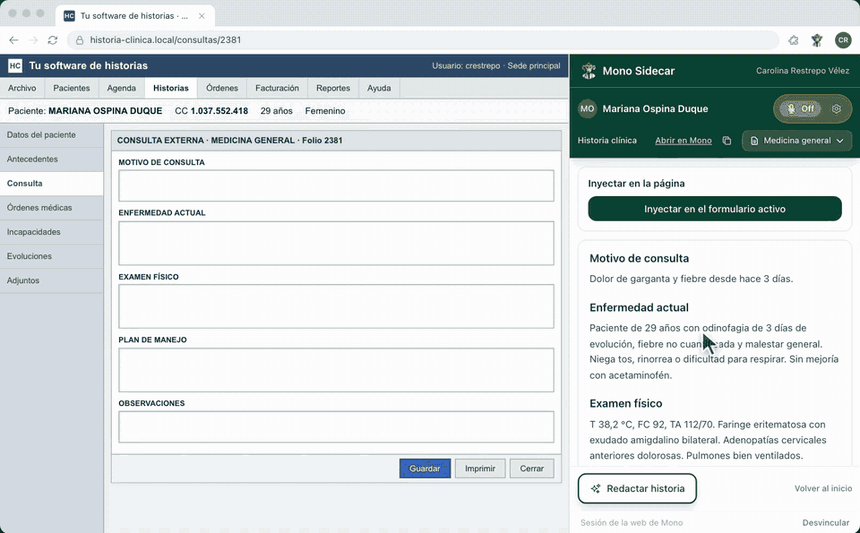Go back with the browser back arrow
This screenshot has width=860, height=533.
tap(14, 40)
